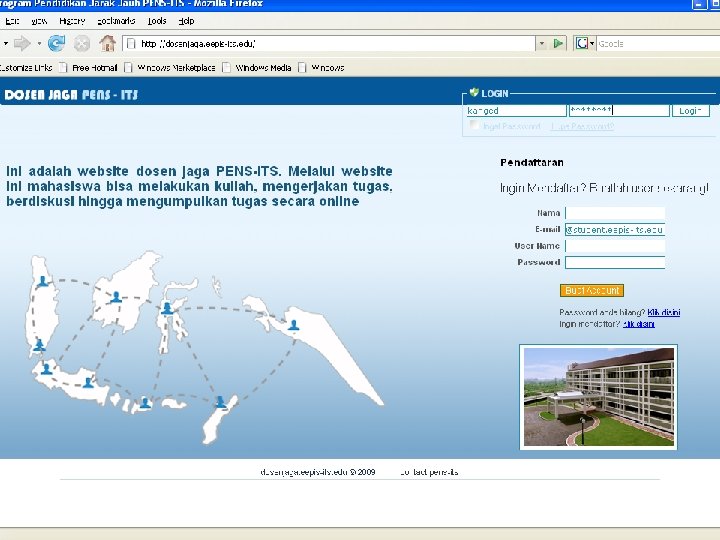Click the Nama registration field
This screenshot has width=720, height=540.
pos(615,213)
